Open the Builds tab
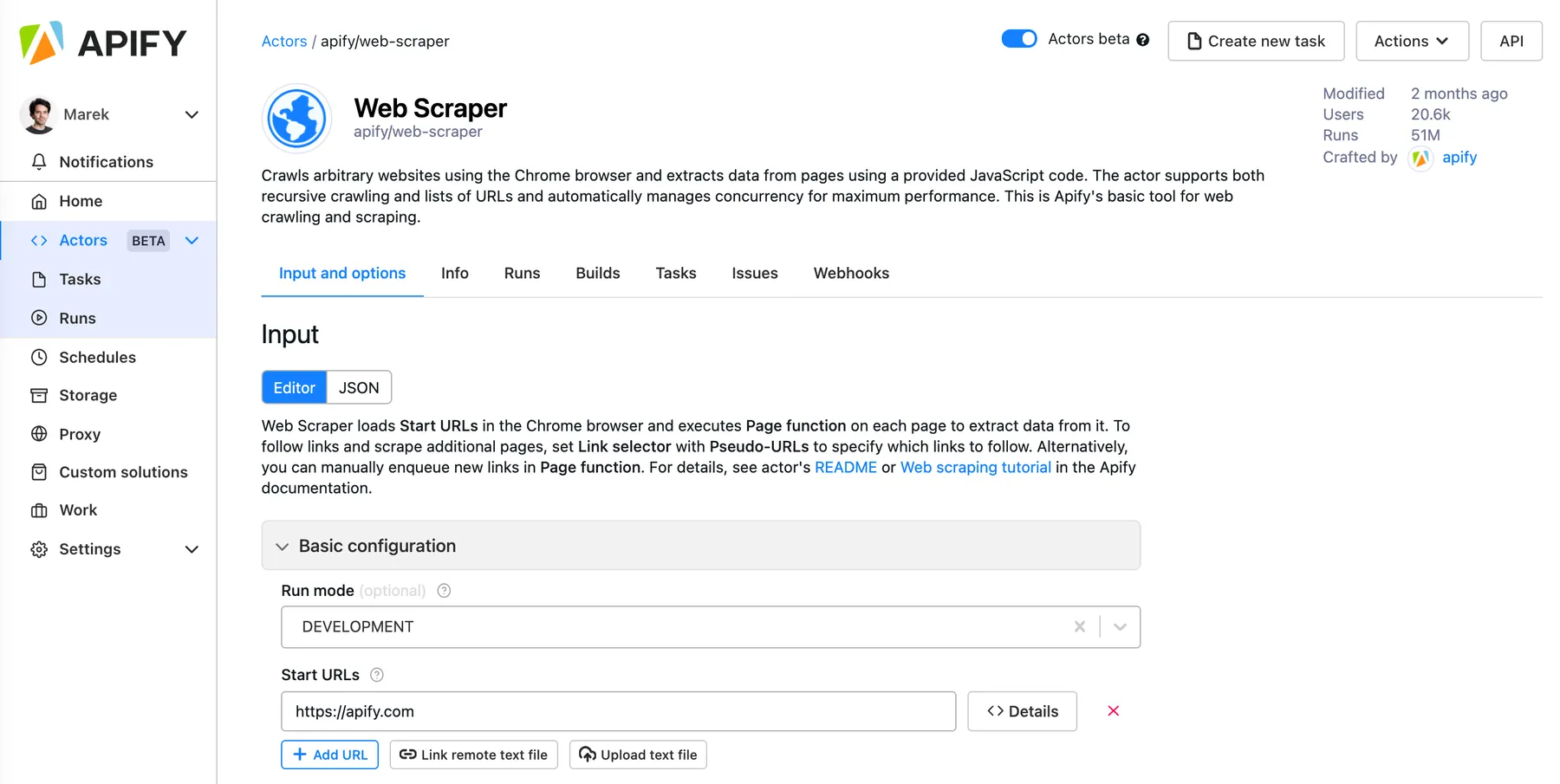 click(x=598, y=273)
